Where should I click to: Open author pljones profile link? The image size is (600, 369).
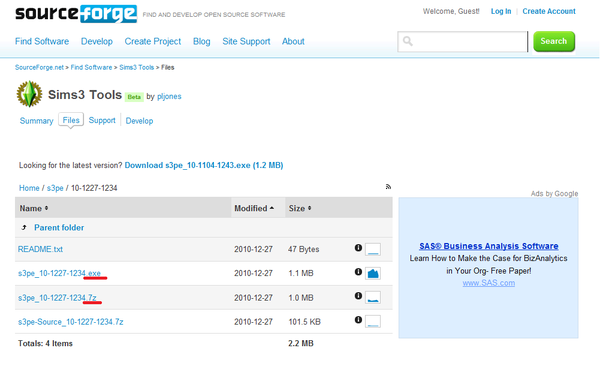point(169,96)
